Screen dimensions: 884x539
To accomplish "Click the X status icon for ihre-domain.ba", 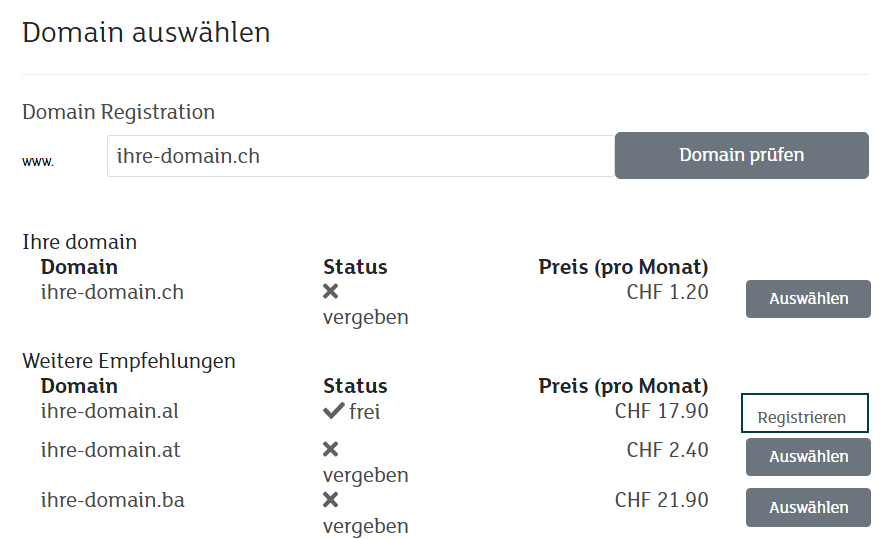I will tap(331, 500).
